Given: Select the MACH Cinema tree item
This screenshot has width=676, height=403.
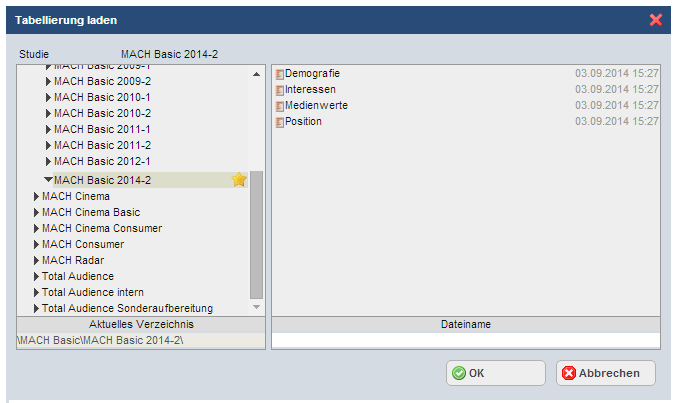Looking at the screenshot, I should [75, 197].
